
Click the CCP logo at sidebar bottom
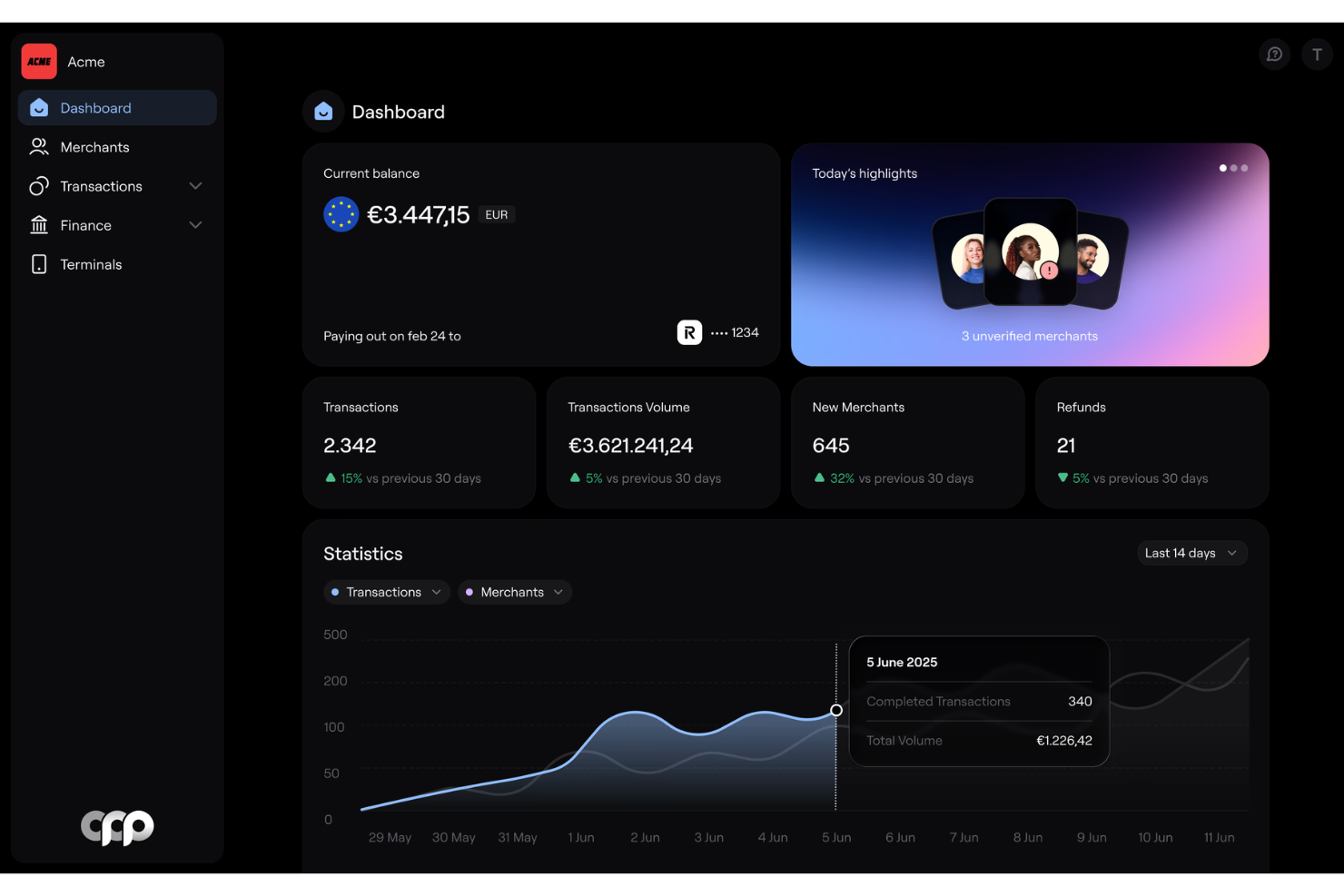click(117, 827)
